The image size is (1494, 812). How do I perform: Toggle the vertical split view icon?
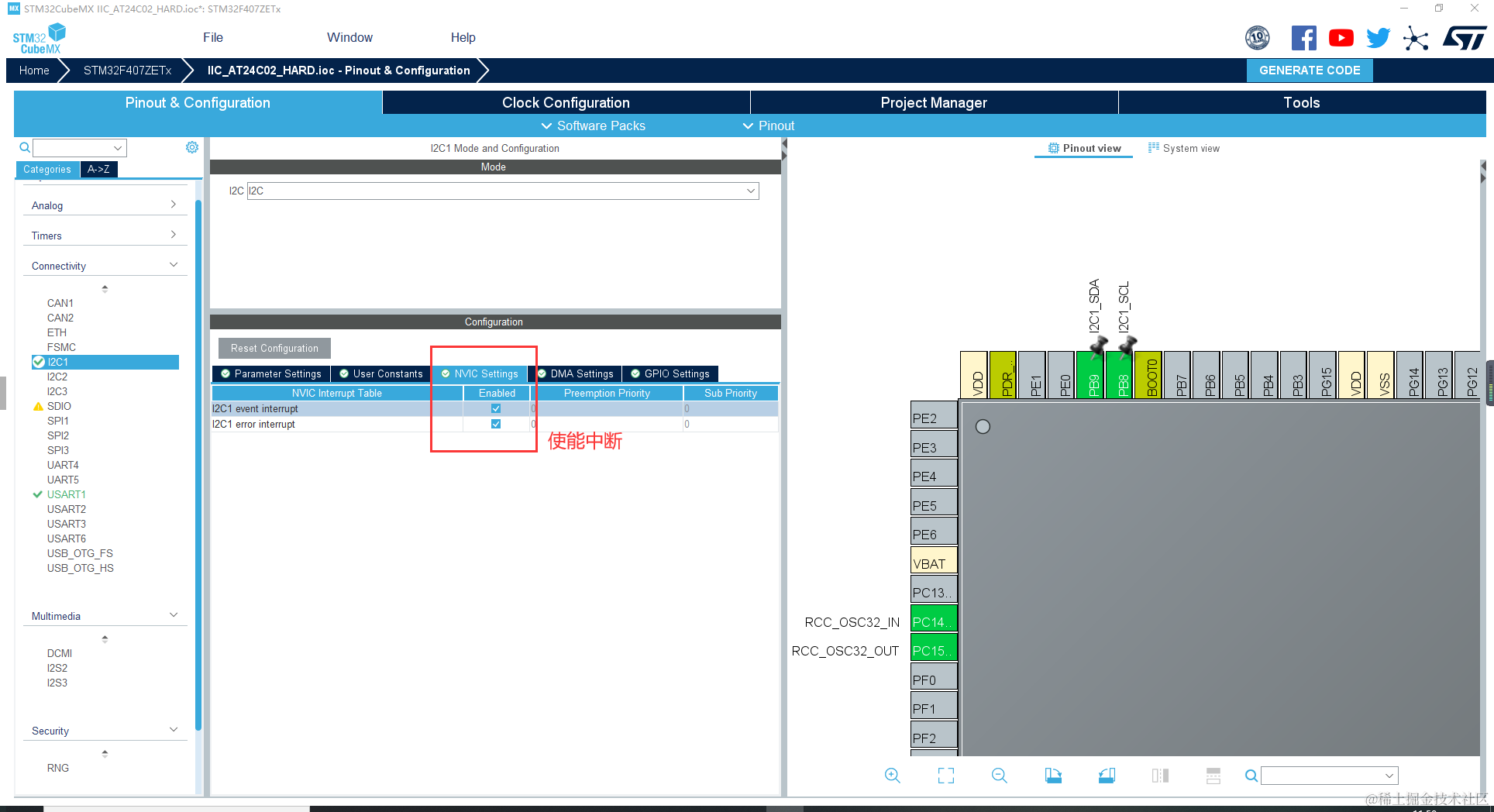coord(1160,776)
